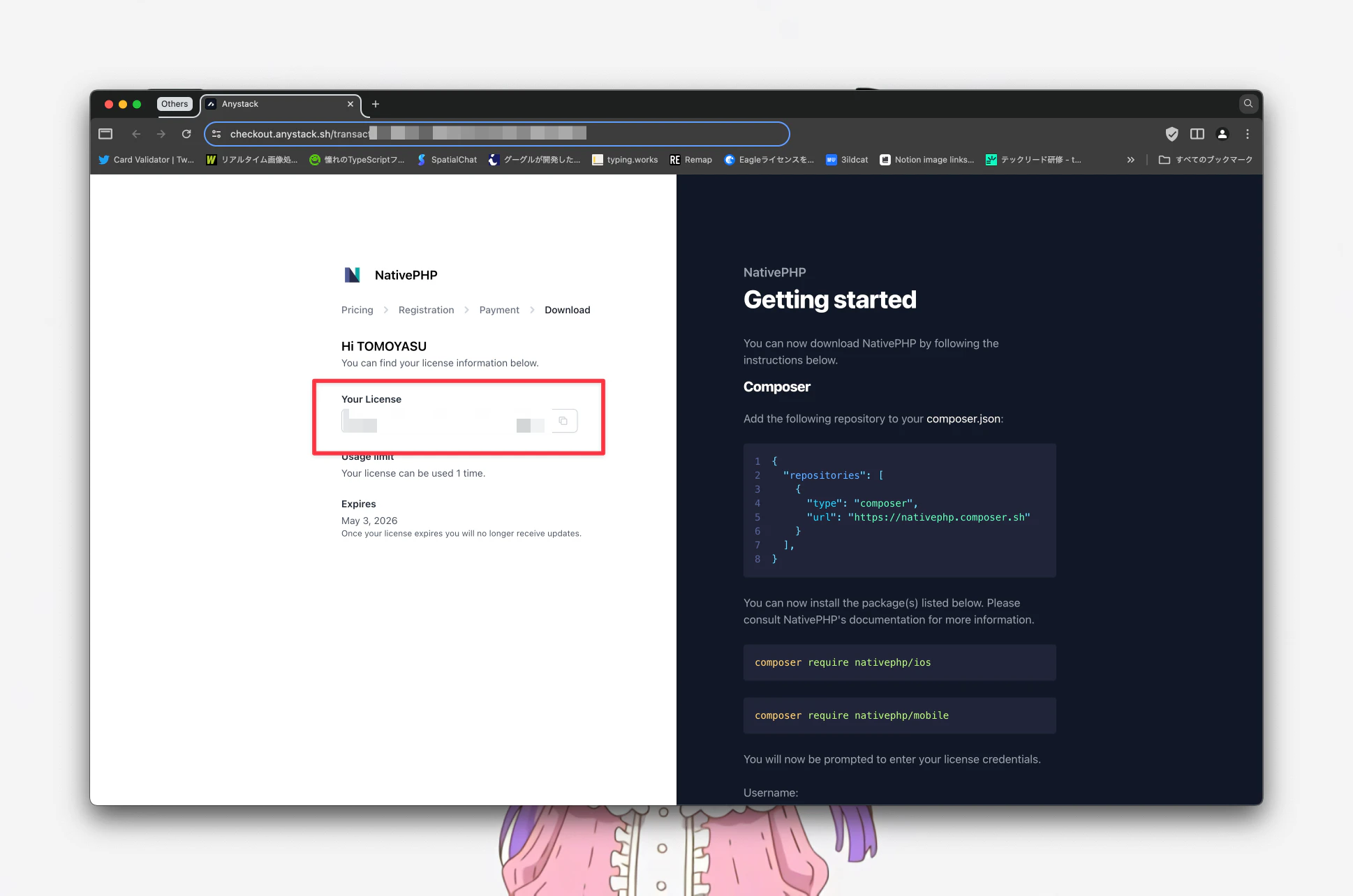Click the browser back arrow
The image size is (1353, 896).
(x=136, y=134)
